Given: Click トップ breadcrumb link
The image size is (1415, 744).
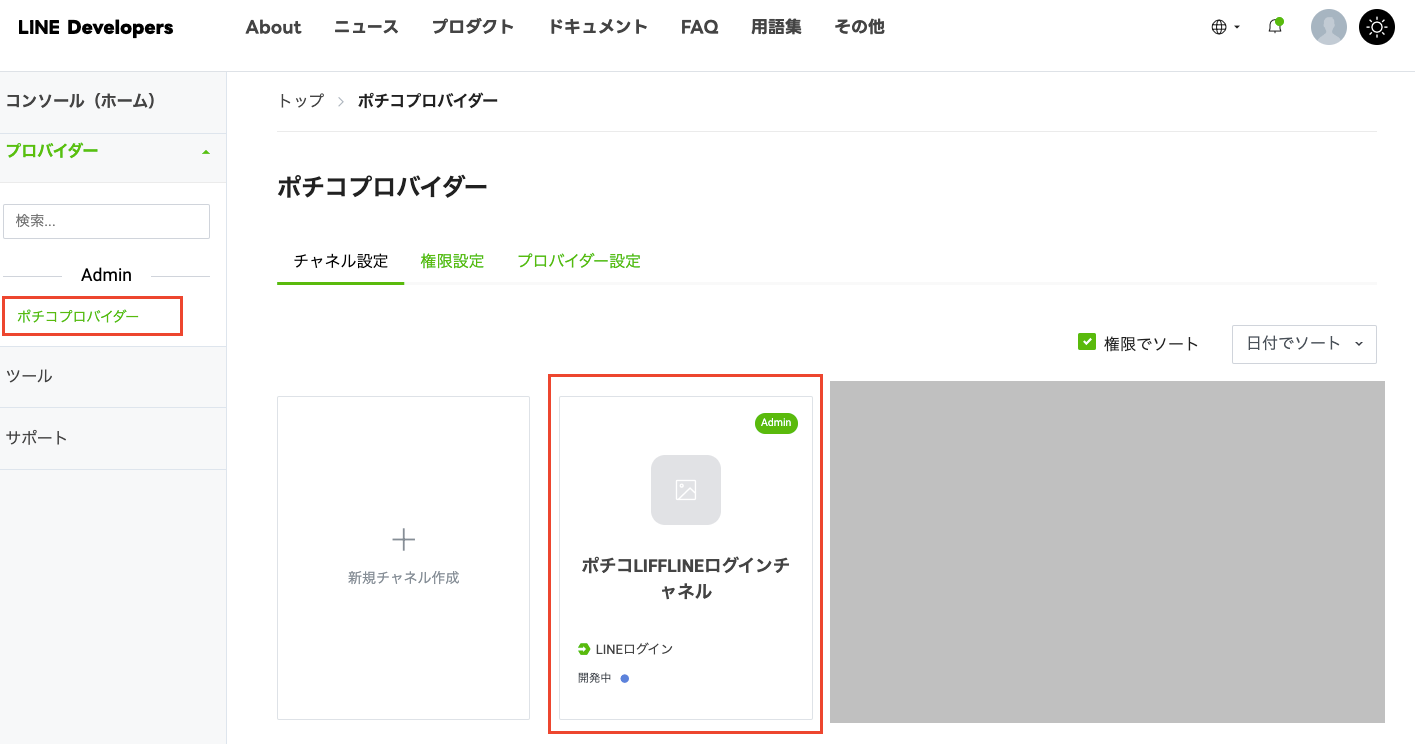Looking at the screenshot, I should pyautogui.click(x=301, y=101).
